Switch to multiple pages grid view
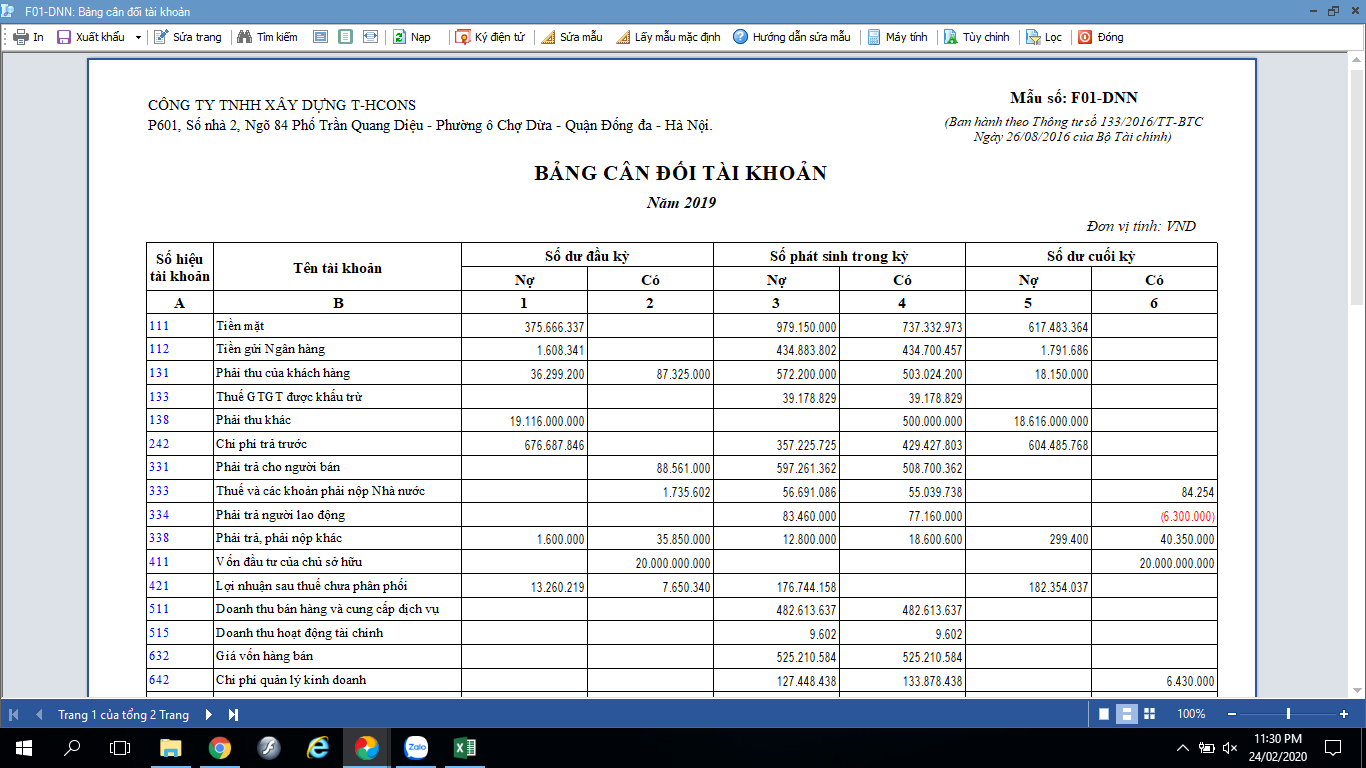 (1149, 714)
